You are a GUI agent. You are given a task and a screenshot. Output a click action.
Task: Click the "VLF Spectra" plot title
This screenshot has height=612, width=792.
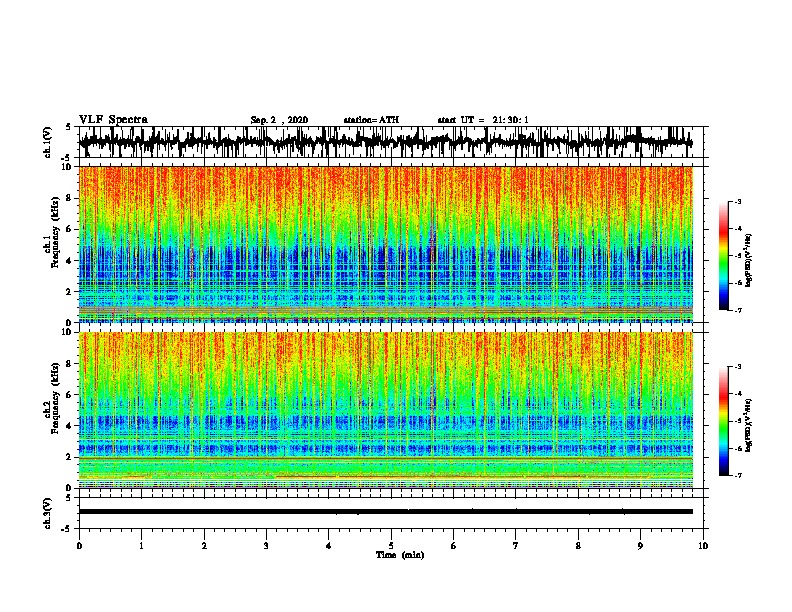(x=113, y=120)
